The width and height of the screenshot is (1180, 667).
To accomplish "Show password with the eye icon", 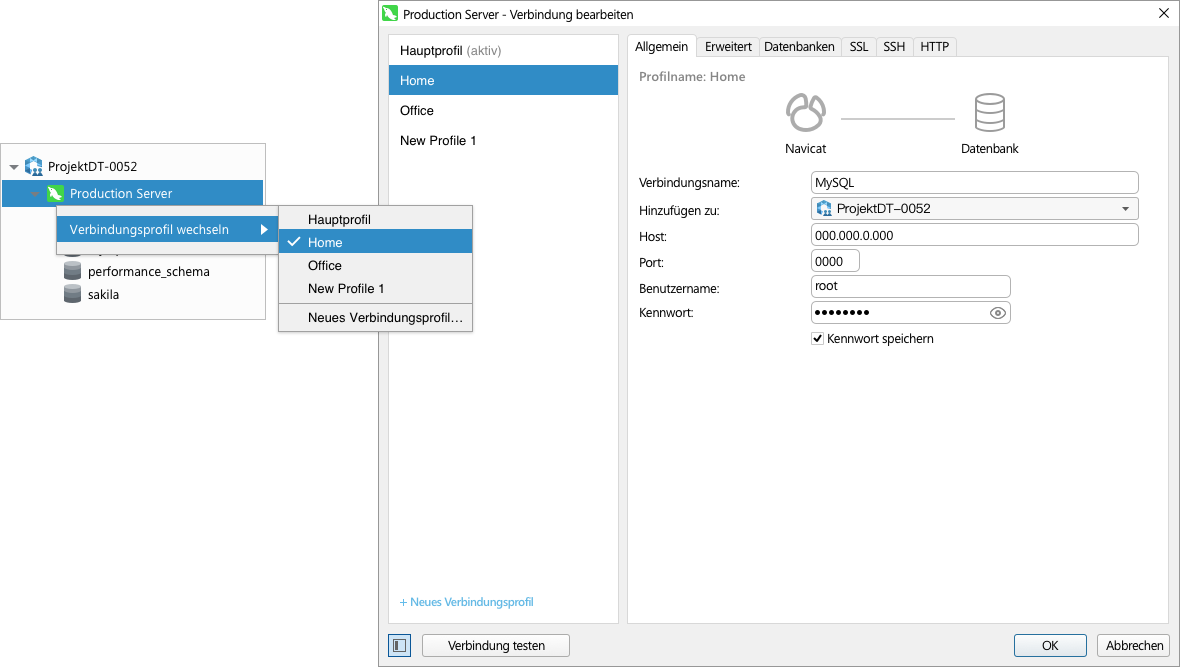I will point(997,313).
